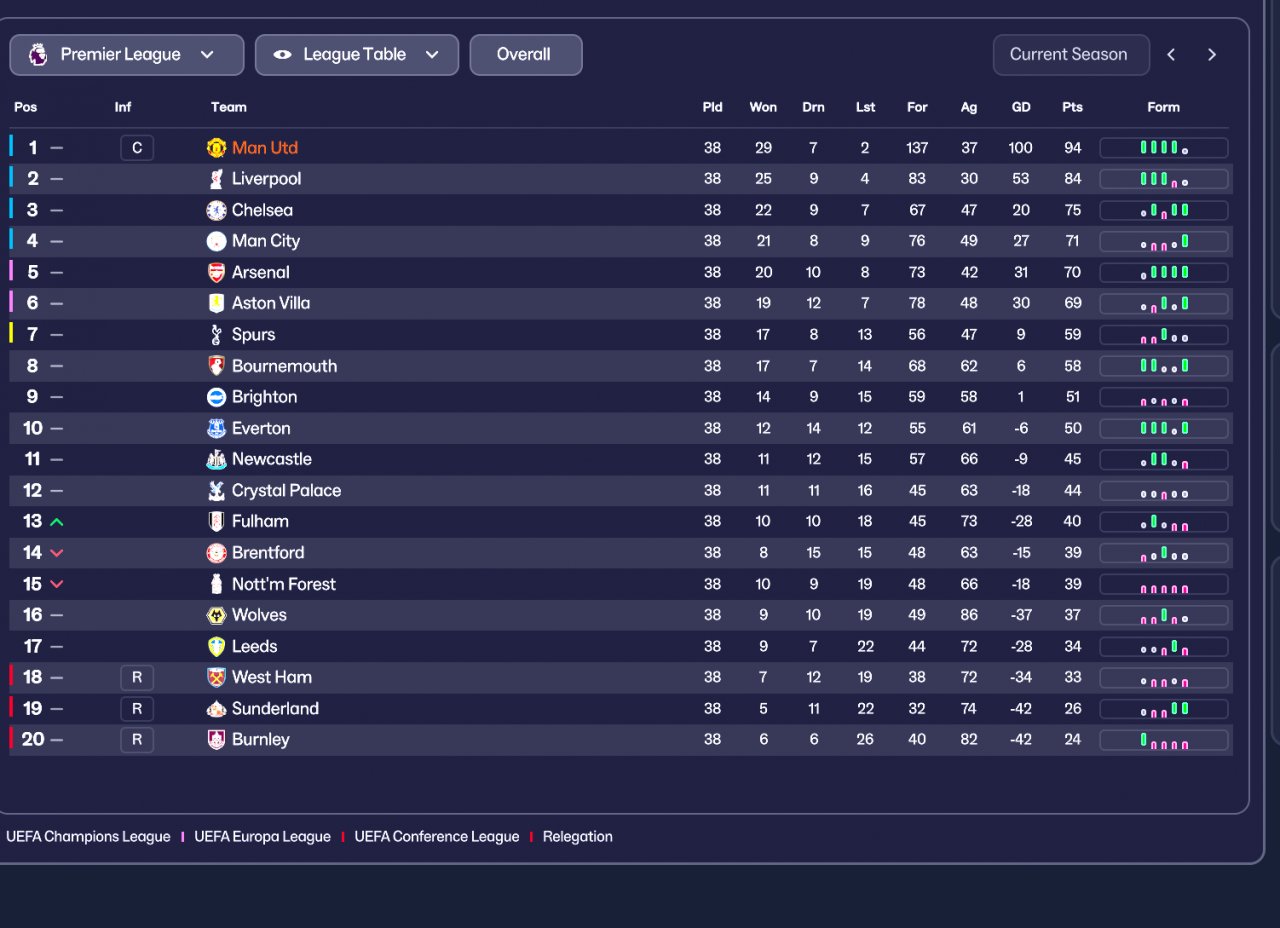The width and height of the screenshot is (1280, 928).
Task: Click the Man Utd club crest
Action: point(216,148)
